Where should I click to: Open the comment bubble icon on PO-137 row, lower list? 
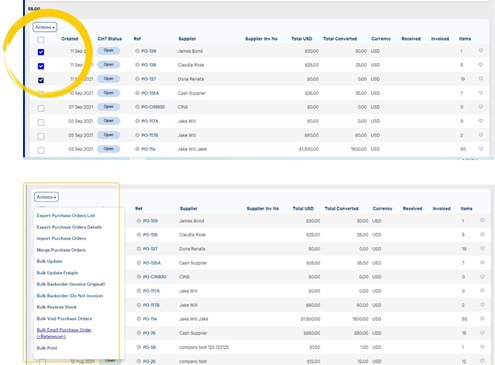[482, 248]
